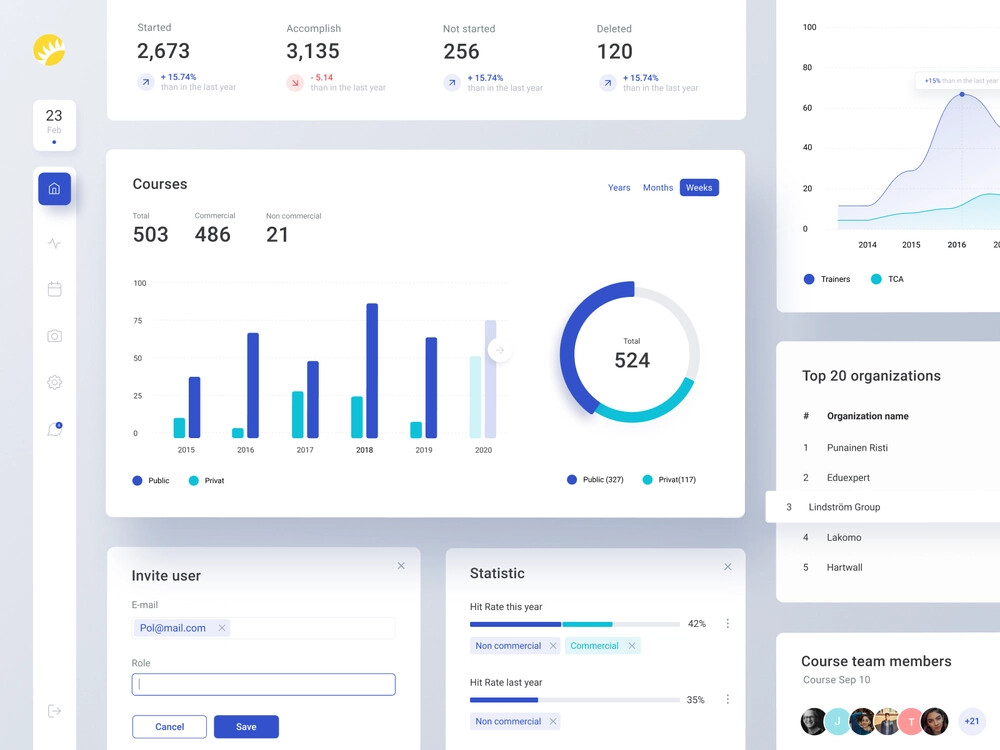
Task: Select the Months tab in Courses
Action: (657, 187)
